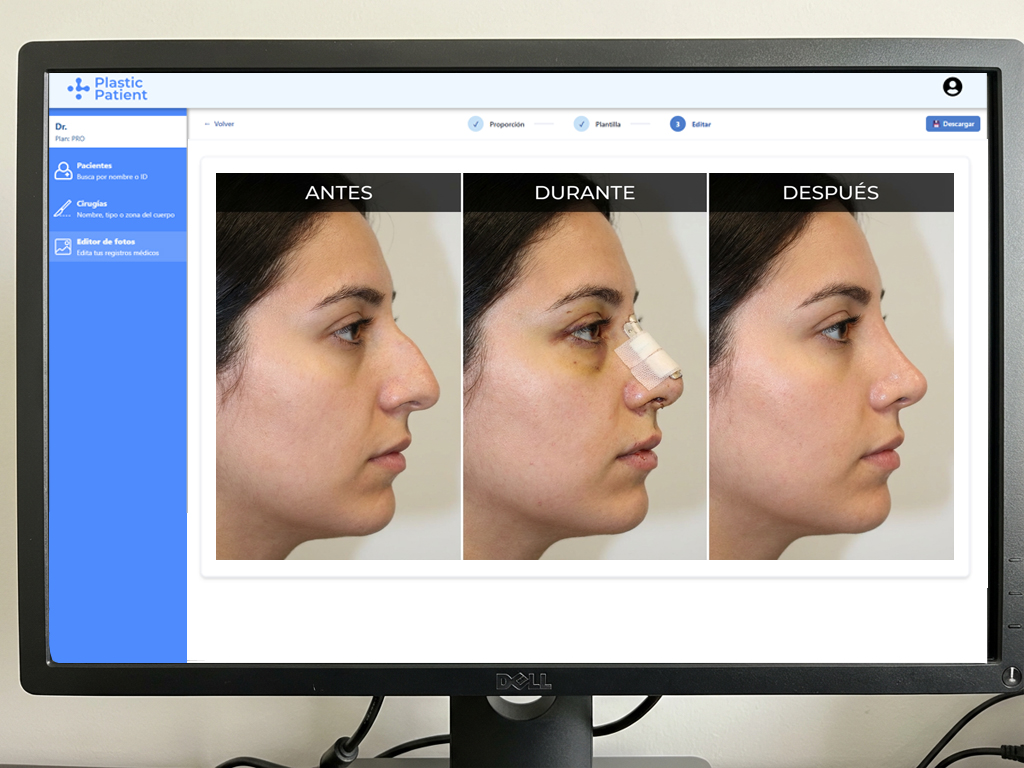This screenshot has width=1024, height=768.
Task: Select the ANTES profile photo
Action: tap(338, 385)
